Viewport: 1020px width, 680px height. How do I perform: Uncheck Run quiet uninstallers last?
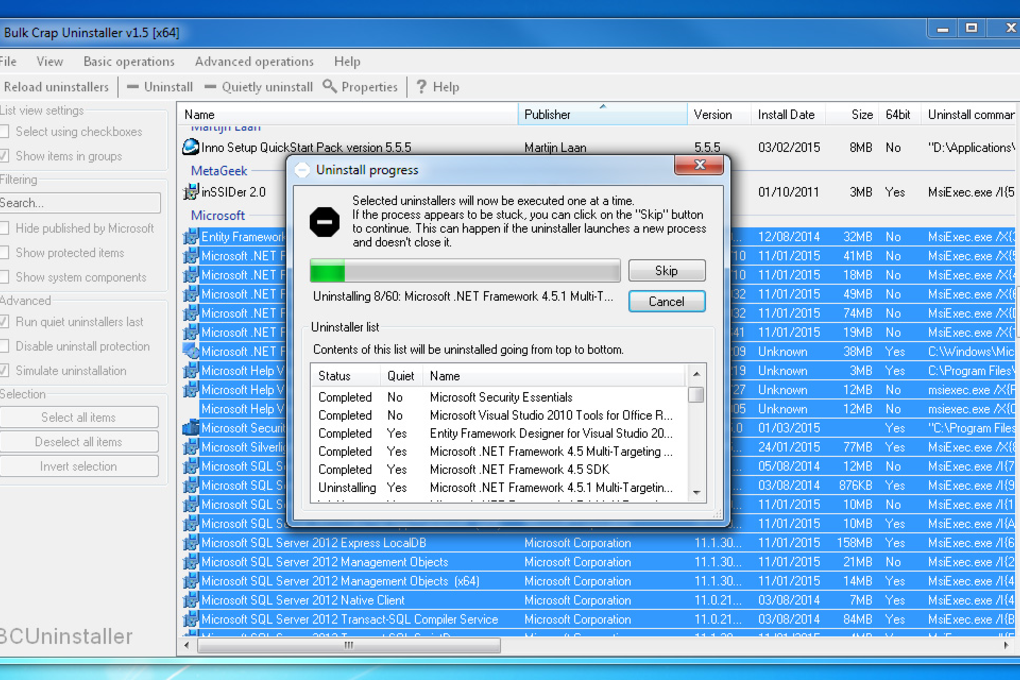[x=5, y=321]
